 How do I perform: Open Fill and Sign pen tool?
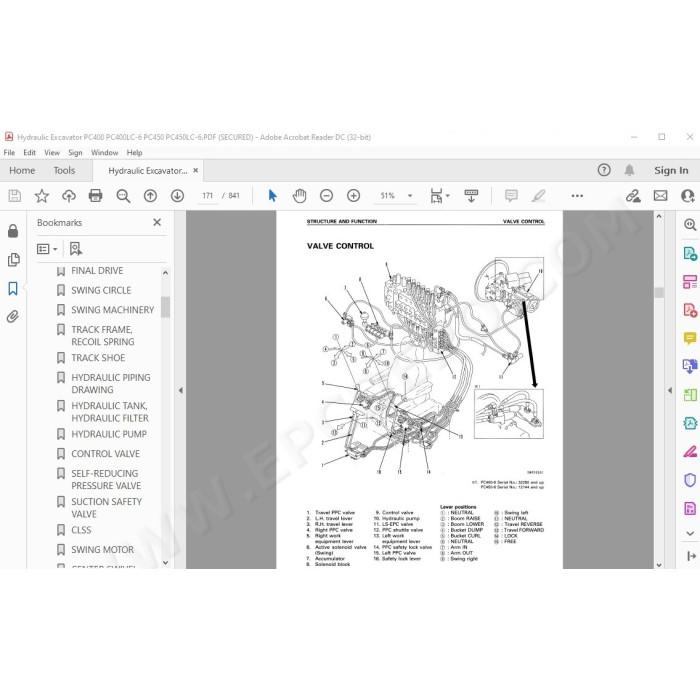pos(690,452)
